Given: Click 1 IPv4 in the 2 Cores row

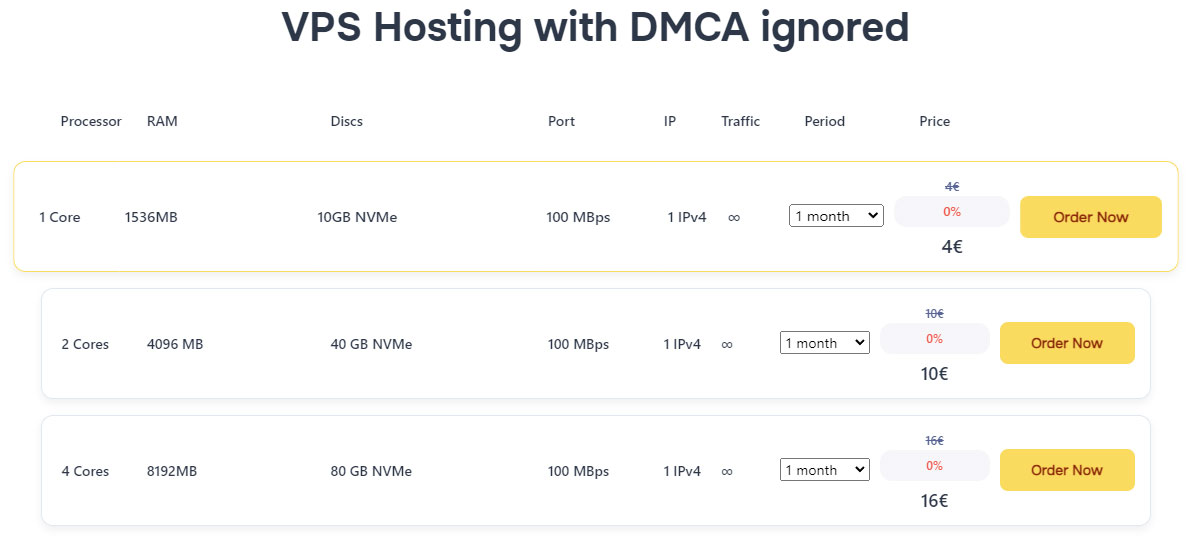Looking at the screenshot, I should click(x=682, y=344).
